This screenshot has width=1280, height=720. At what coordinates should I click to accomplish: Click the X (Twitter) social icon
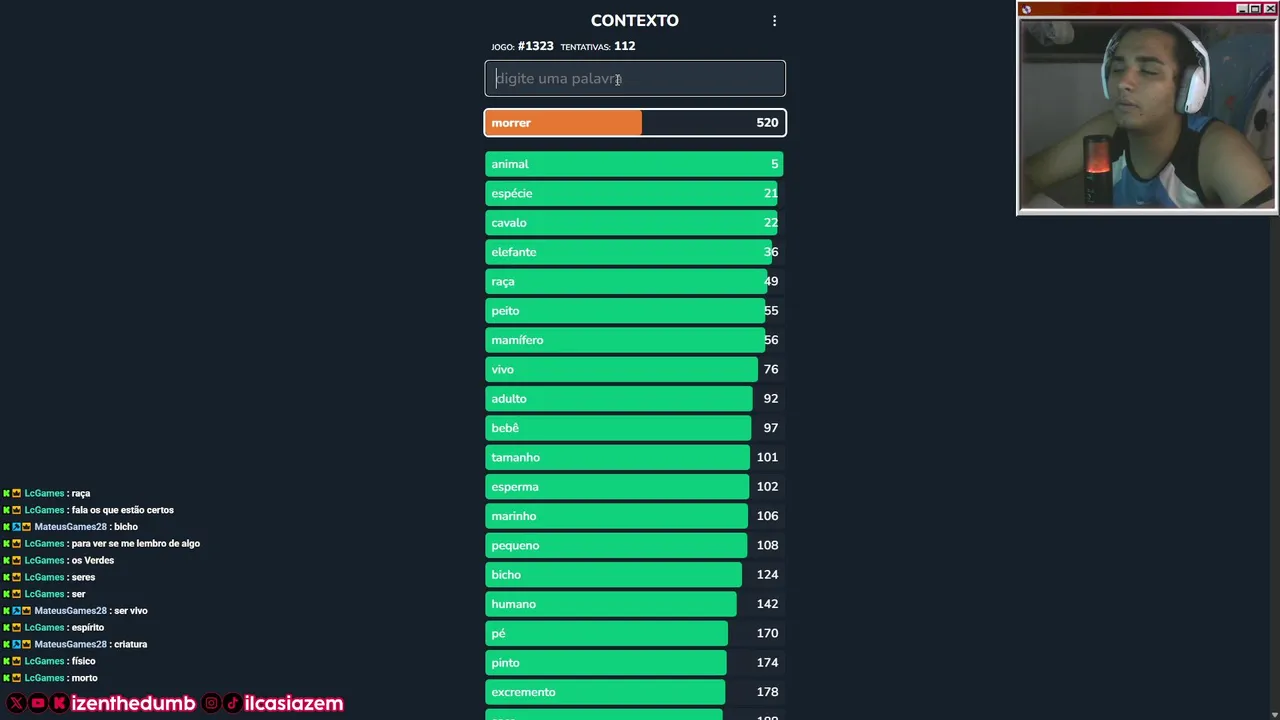tap(16, 703)
